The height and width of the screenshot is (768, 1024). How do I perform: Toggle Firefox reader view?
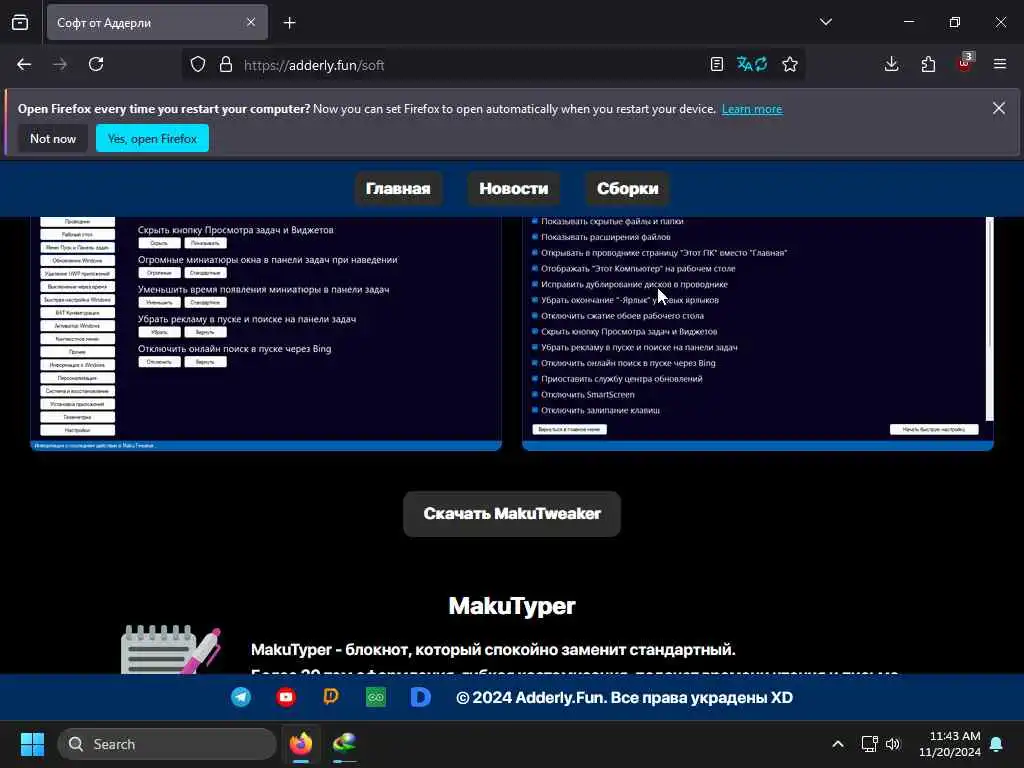click(716, 64)
